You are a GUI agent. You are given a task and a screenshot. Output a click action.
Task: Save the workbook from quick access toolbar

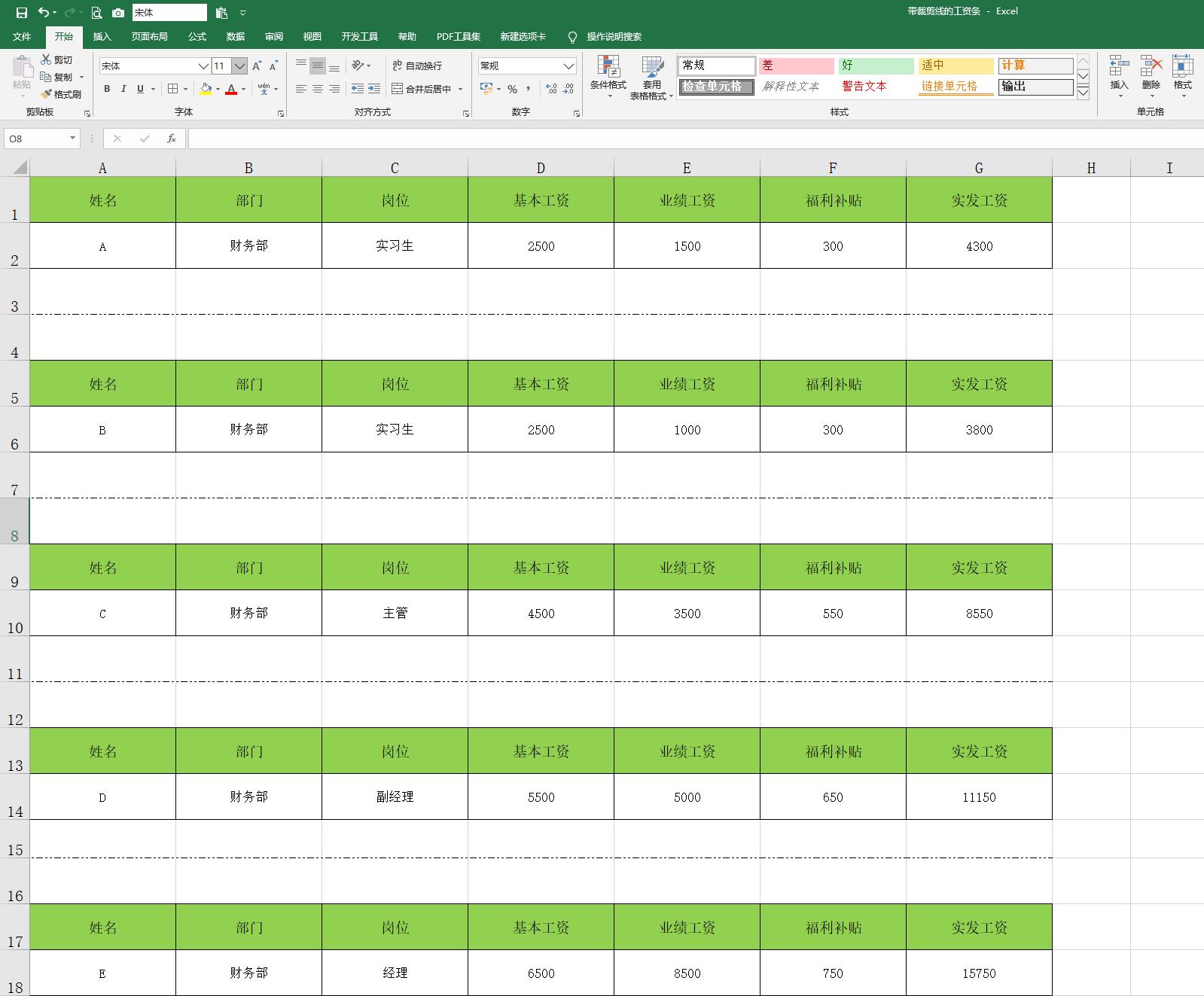22,13
